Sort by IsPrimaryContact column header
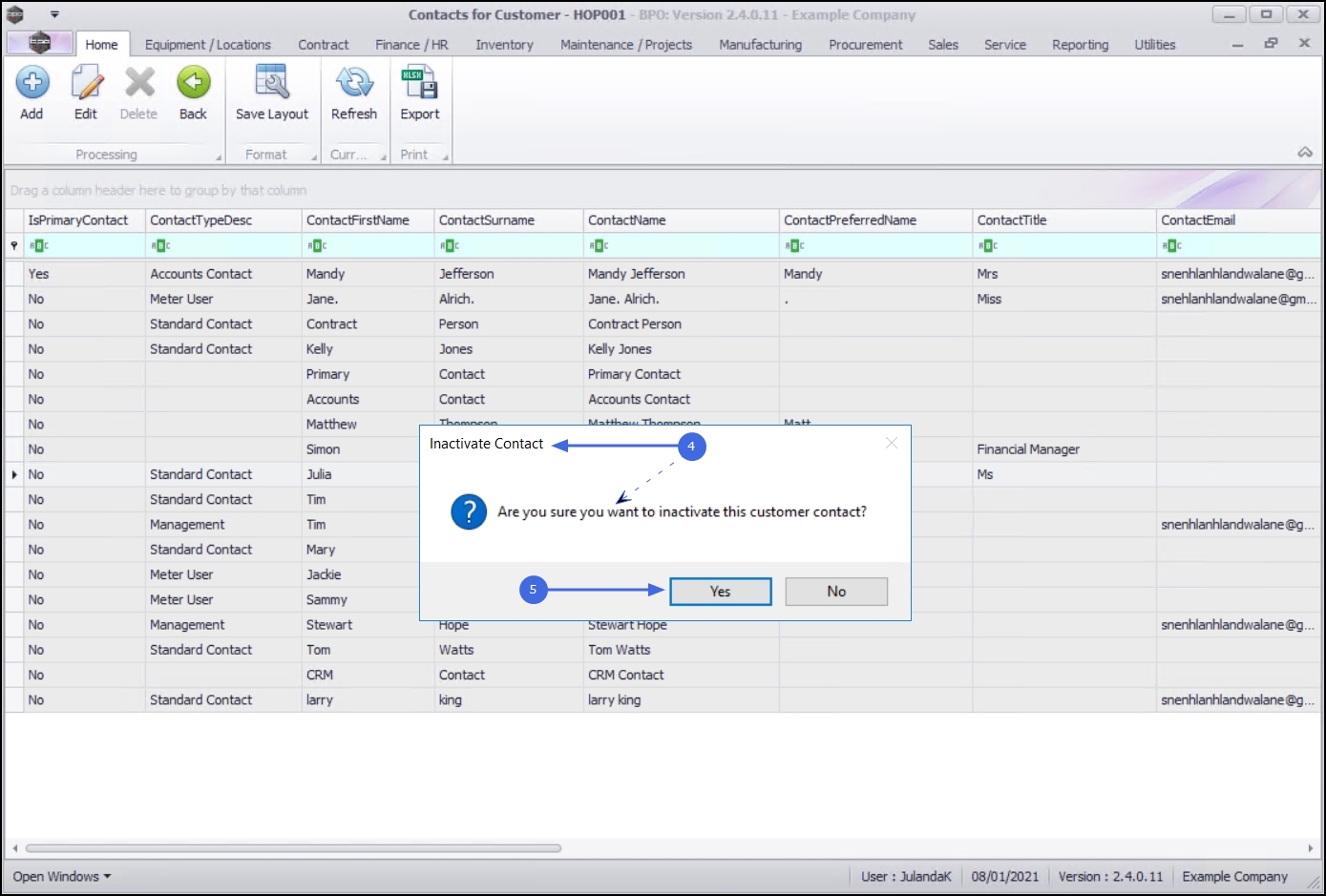Image resolution: width=1326 pixels, height=896 pixels. tap(85, 220)
